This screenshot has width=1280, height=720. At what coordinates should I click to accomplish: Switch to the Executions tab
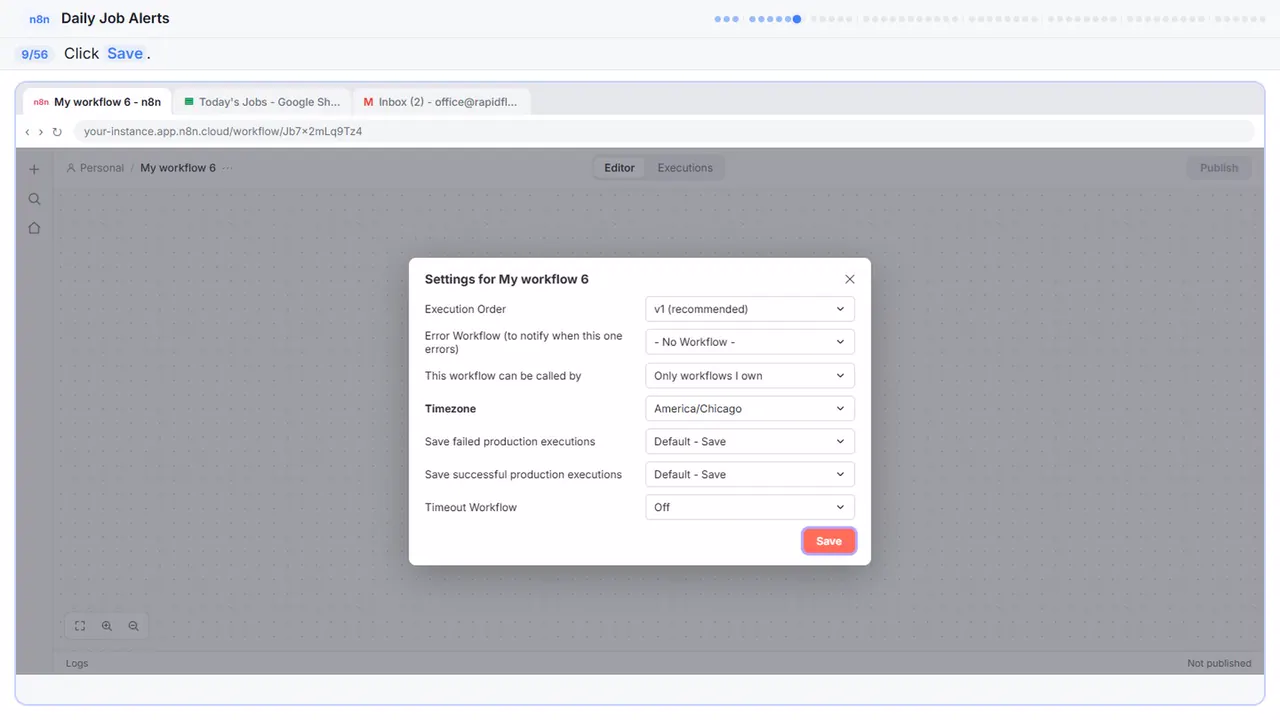pos(685,168)
